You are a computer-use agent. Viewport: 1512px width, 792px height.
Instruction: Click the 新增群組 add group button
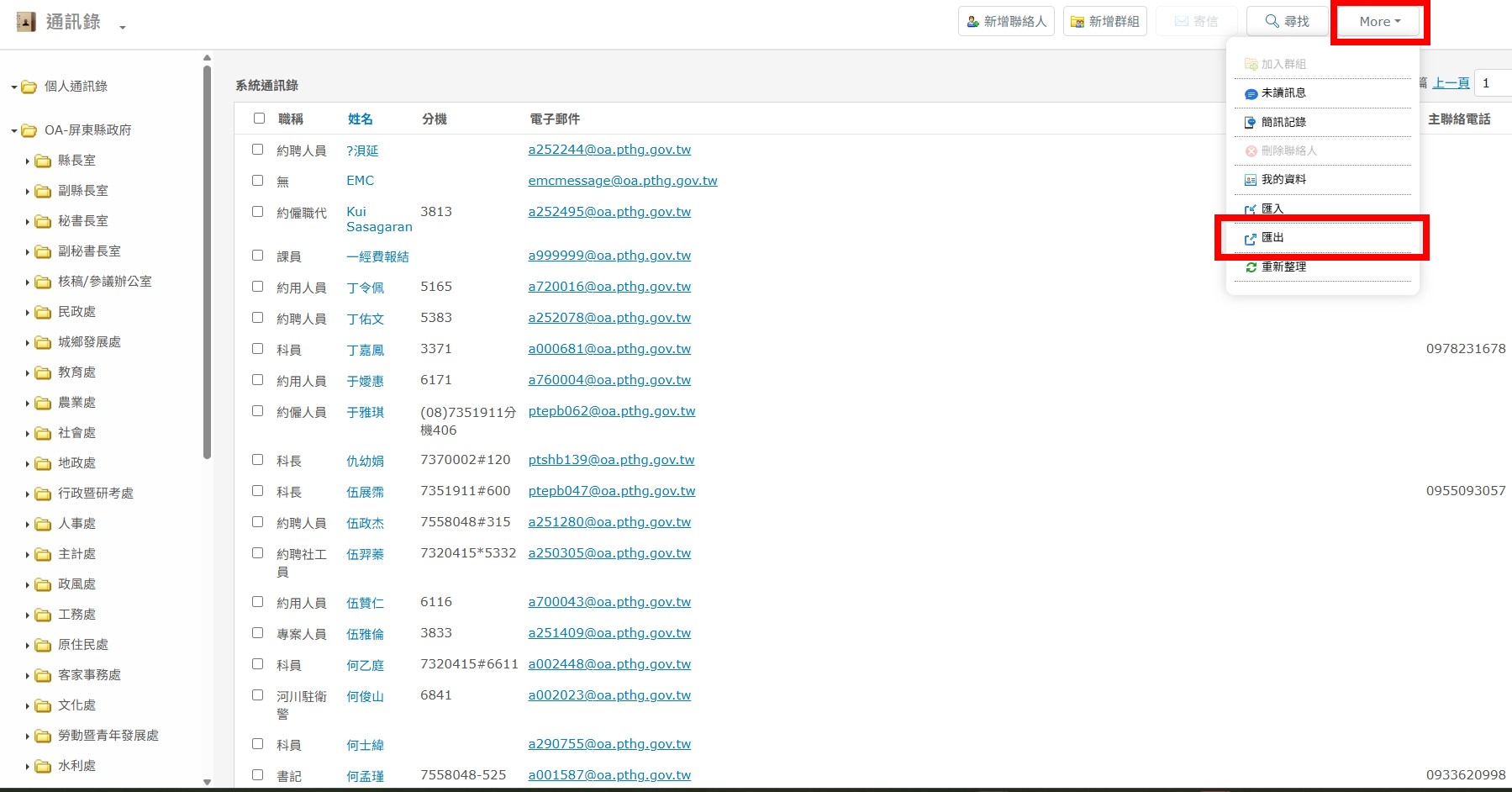coord(1104,22)
